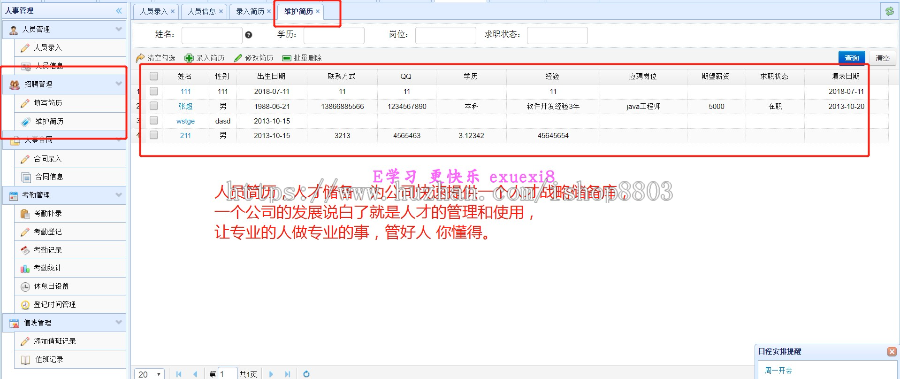Click the yellow clock icon under 考勤管理
Screen dimensions: 900x379
(25, 305)
